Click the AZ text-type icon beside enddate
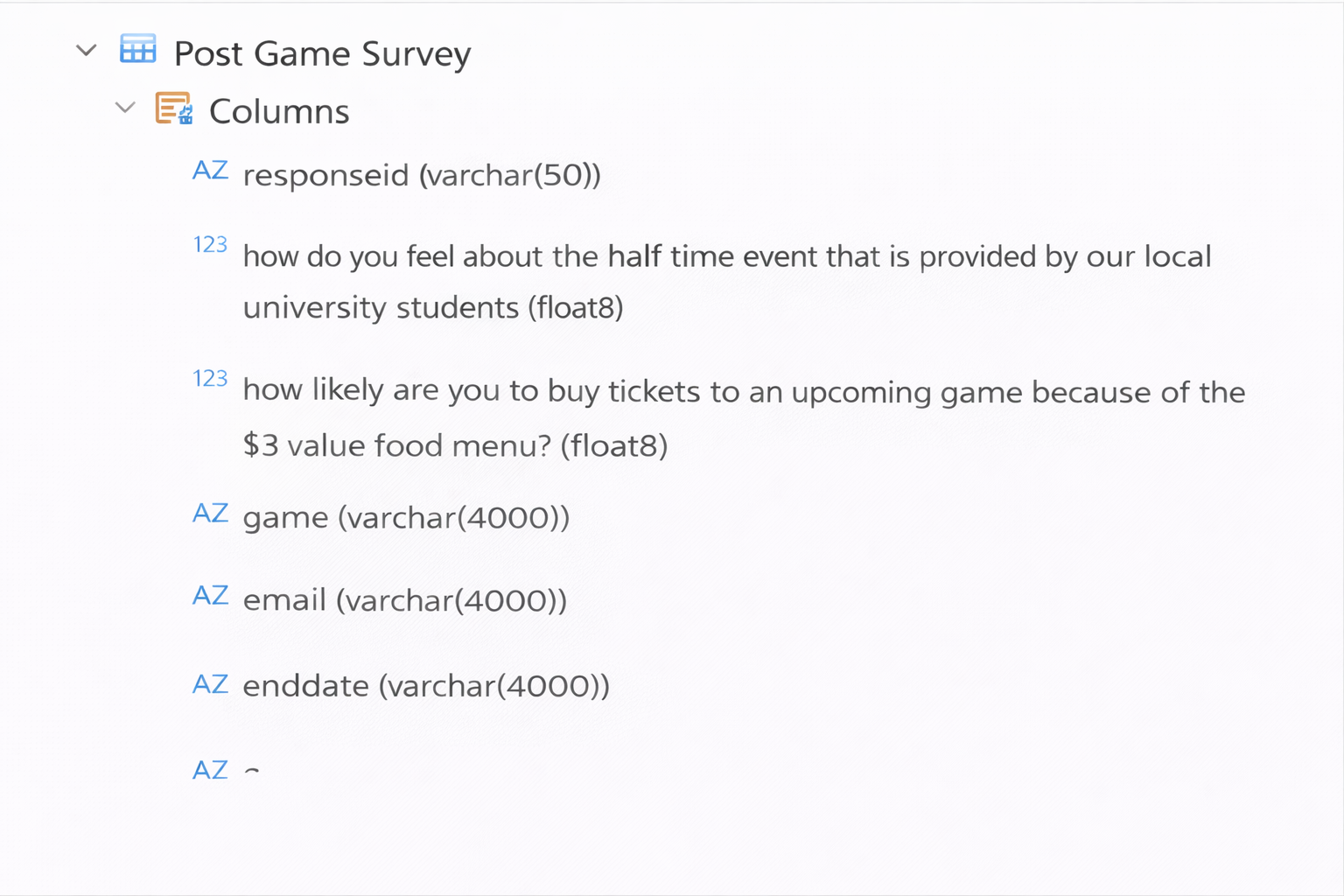The image size is (1344, 896). click(210, 684)
